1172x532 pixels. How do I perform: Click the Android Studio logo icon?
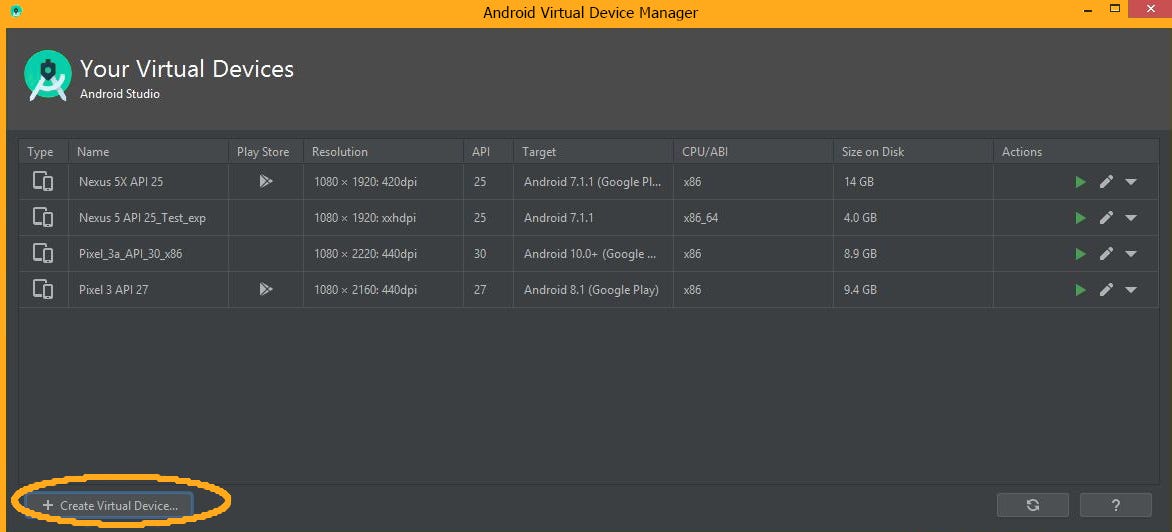click(48, 75)
